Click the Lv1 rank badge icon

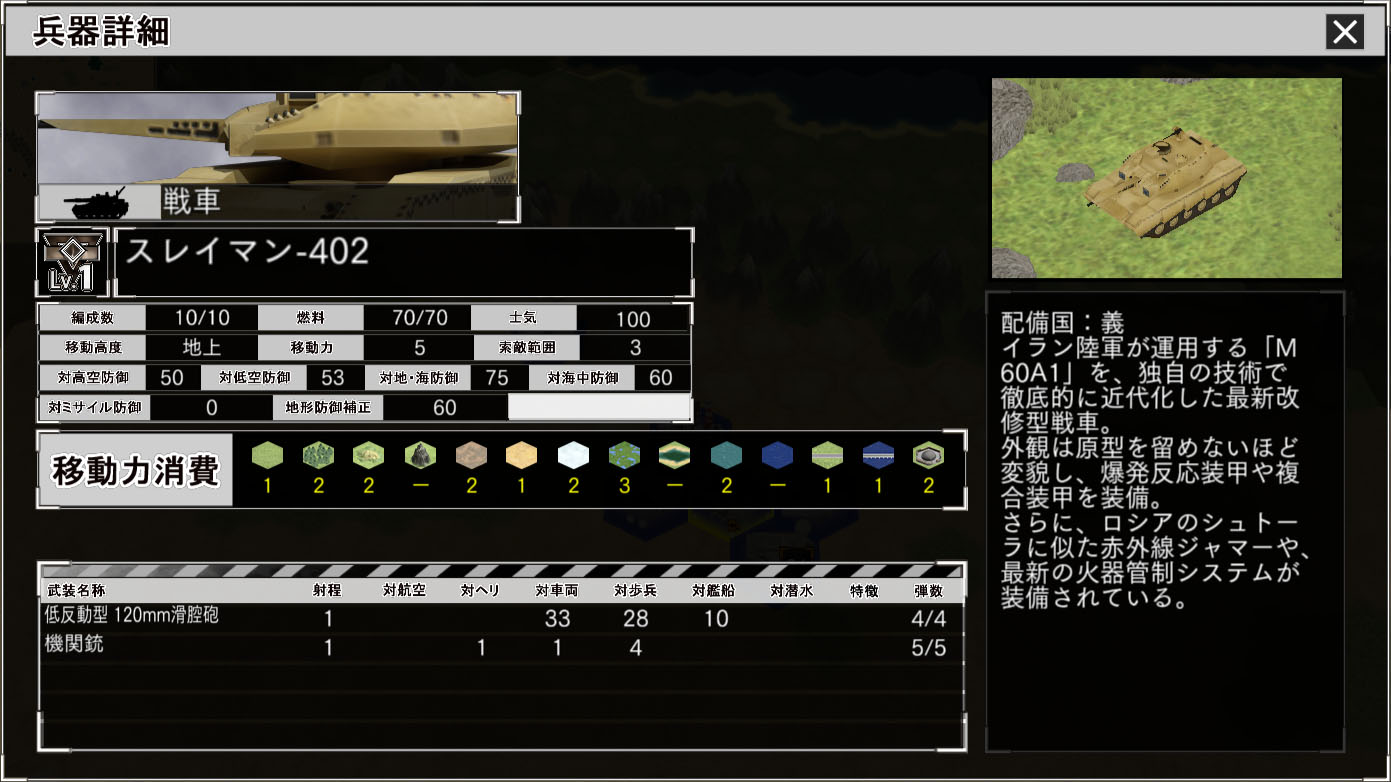coord(72,263)
